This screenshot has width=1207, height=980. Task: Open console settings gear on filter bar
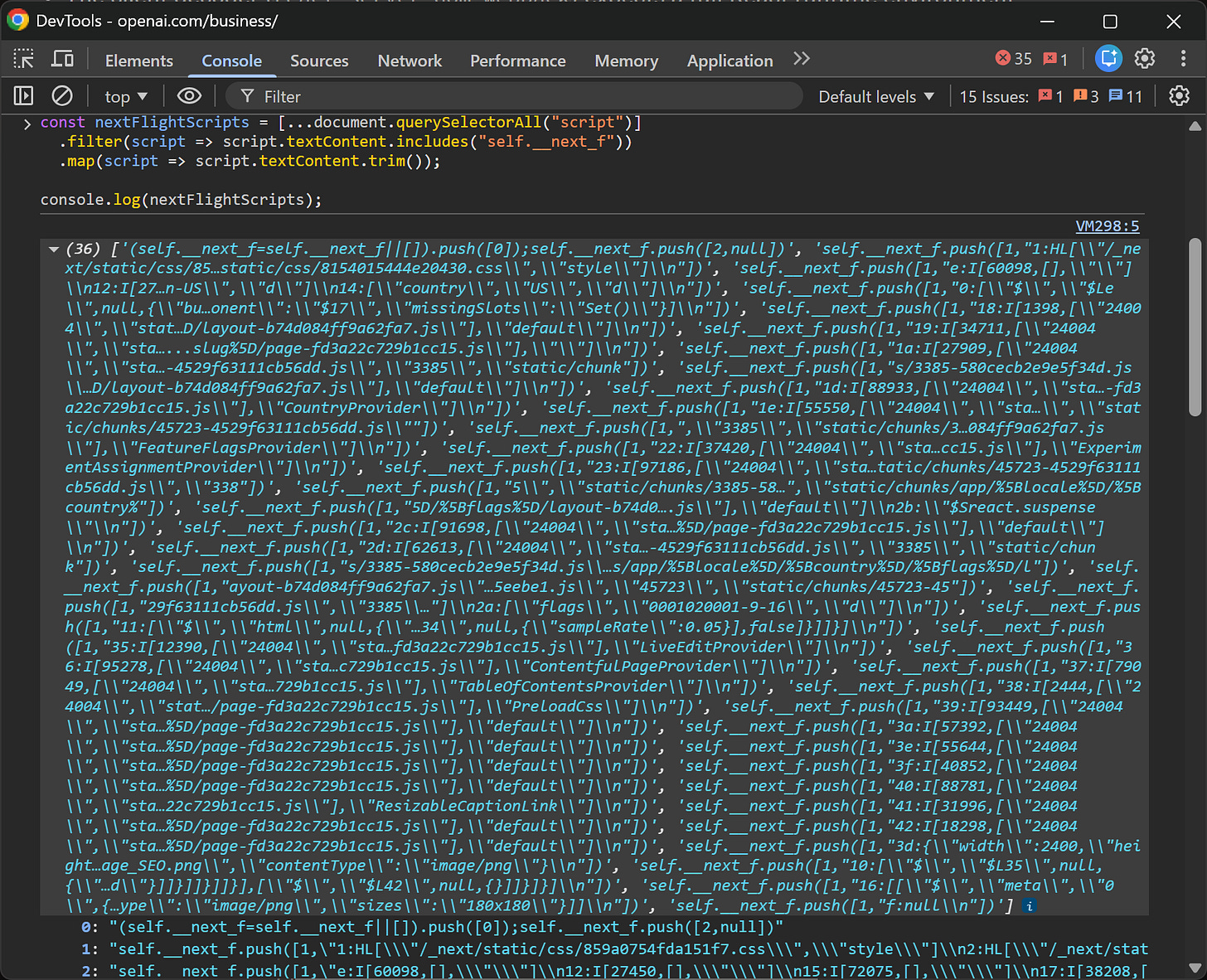[x=1179, y=95]
